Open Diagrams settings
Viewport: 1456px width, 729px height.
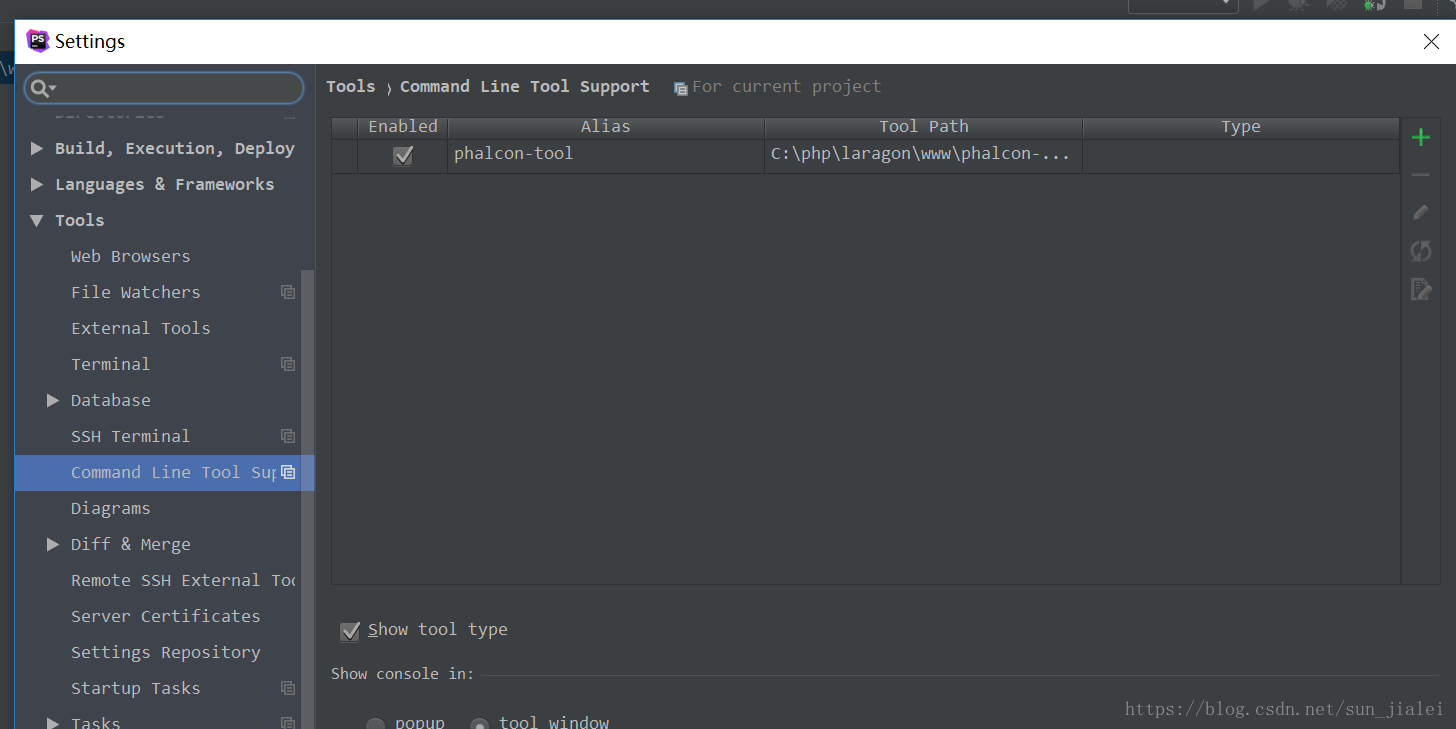pyautogui.click(x=110, y=508)
